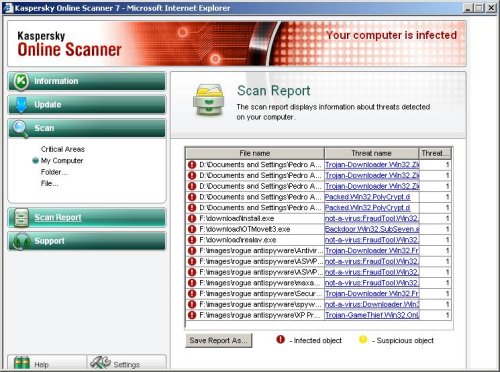Click the yellow Suspicious object legend icon
This screenshot has width=500, height=372.
click(363, 339)
